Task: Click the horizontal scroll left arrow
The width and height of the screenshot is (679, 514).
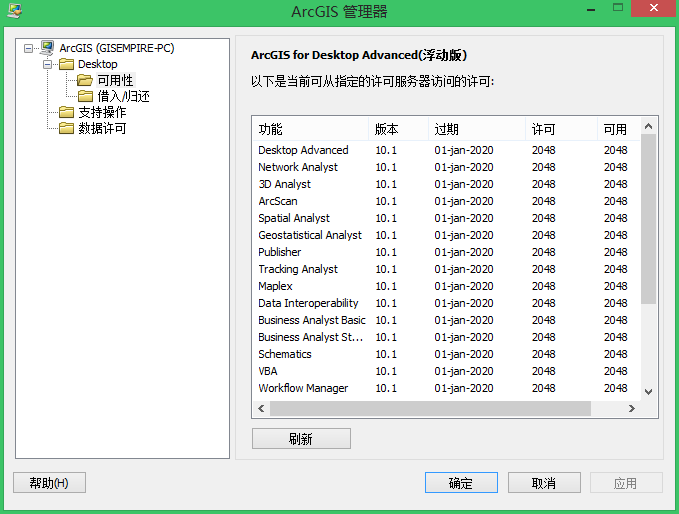Action: pyautogui.click(x=261, y=408)
